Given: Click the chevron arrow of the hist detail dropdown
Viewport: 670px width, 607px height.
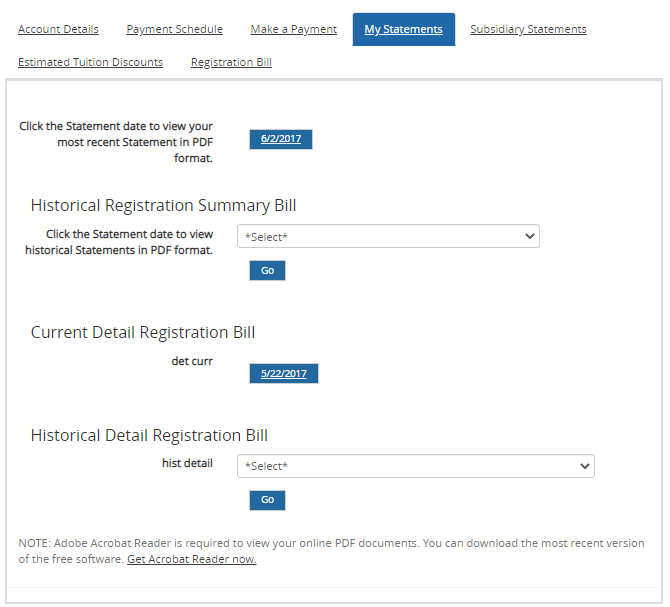Looking at the screenshot, I should click(584, 466).
